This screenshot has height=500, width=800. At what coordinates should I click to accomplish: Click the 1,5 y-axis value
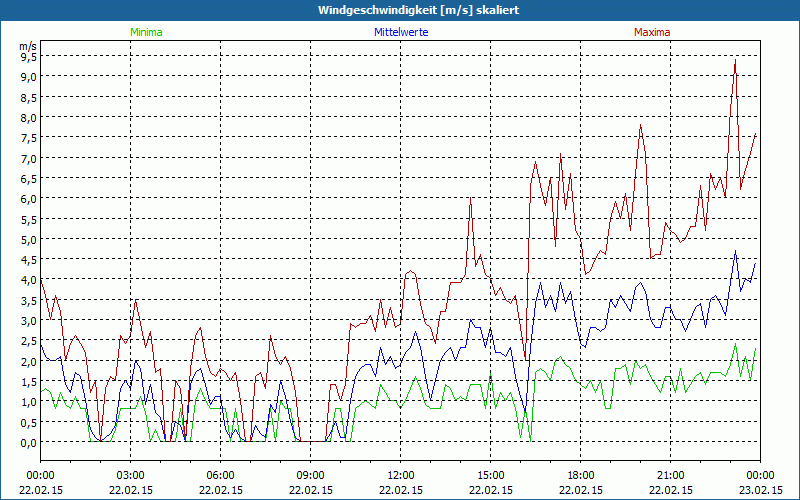(28, 382)
